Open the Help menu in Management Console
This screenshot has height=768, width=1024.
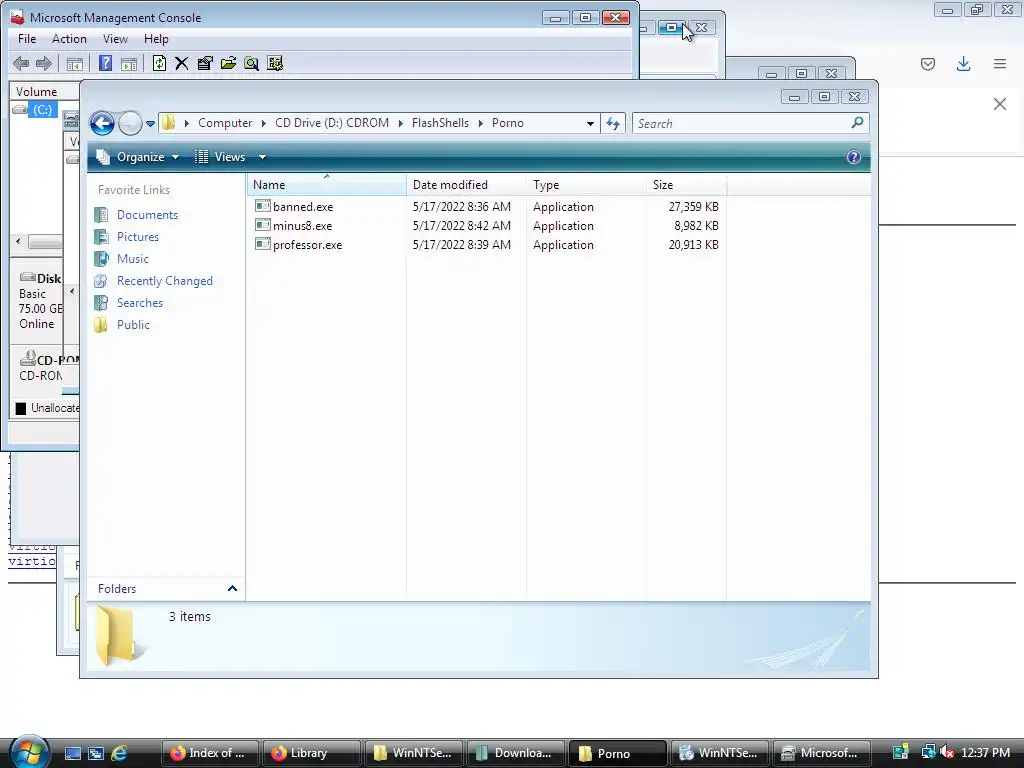click(156, 39)
